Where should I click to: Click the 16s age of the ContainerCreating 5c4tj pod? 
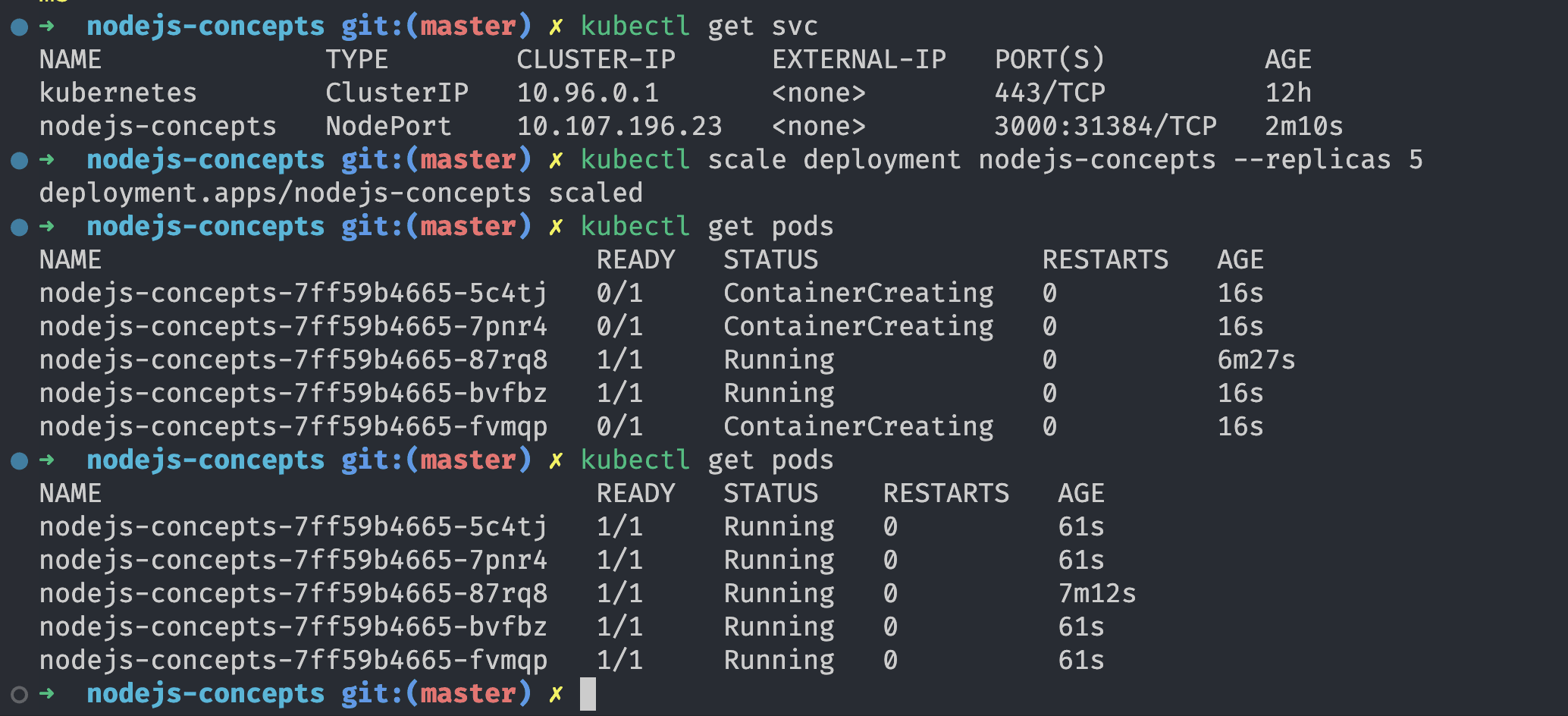[x=1240, y=293]
